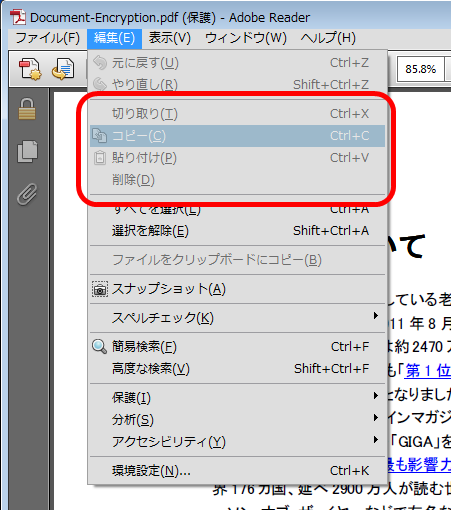Open the page thumbnails panel icon

coord(27,151)
